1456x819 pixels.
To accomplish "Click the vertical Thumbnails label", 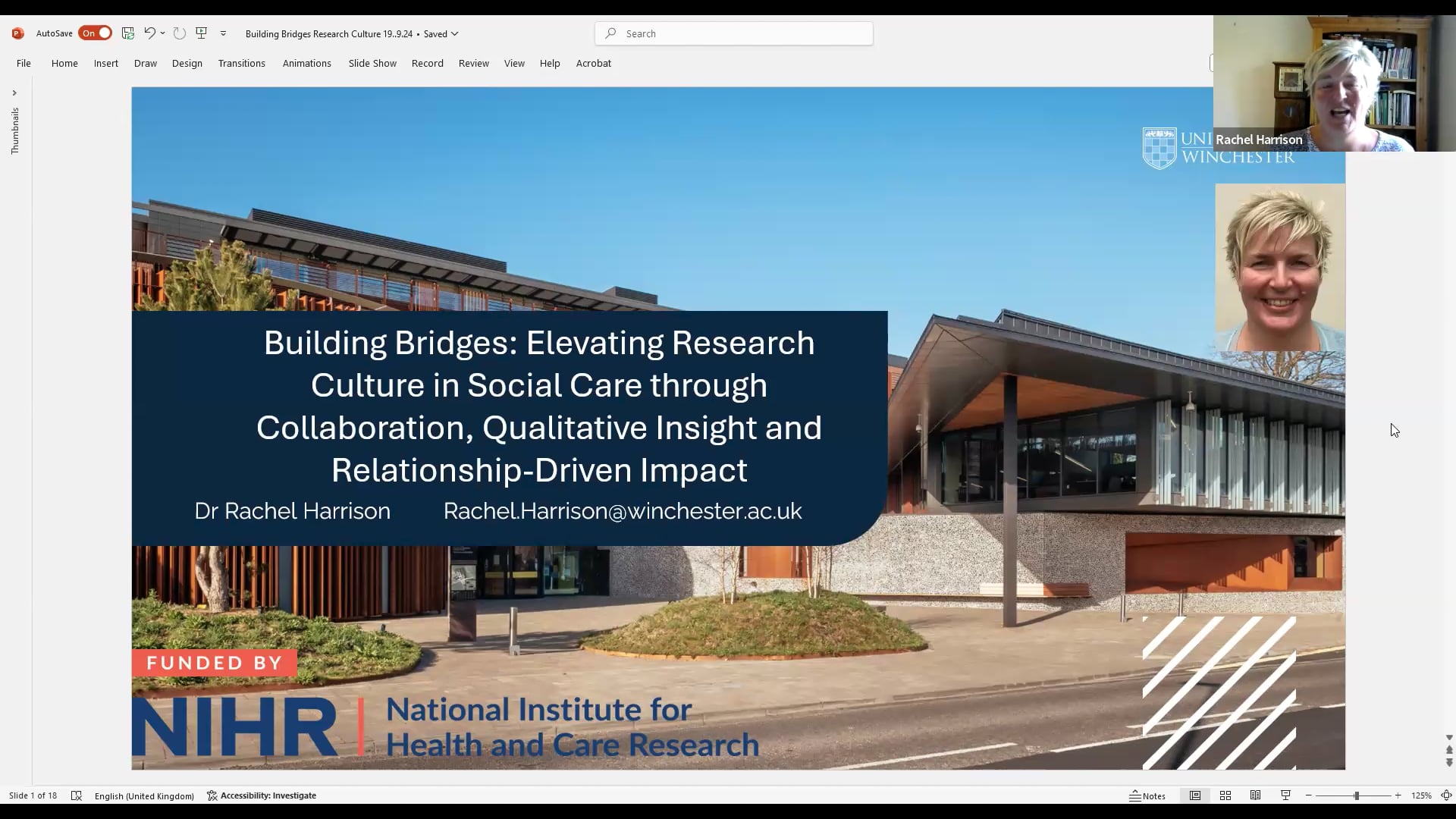I will pos(14,131).
